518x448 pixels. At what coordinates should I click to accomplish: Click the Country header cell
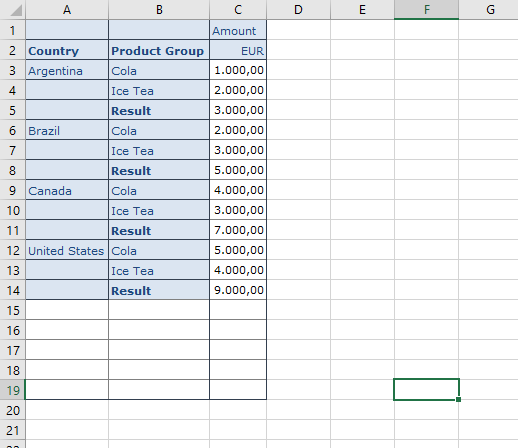[x=67, y=50]
